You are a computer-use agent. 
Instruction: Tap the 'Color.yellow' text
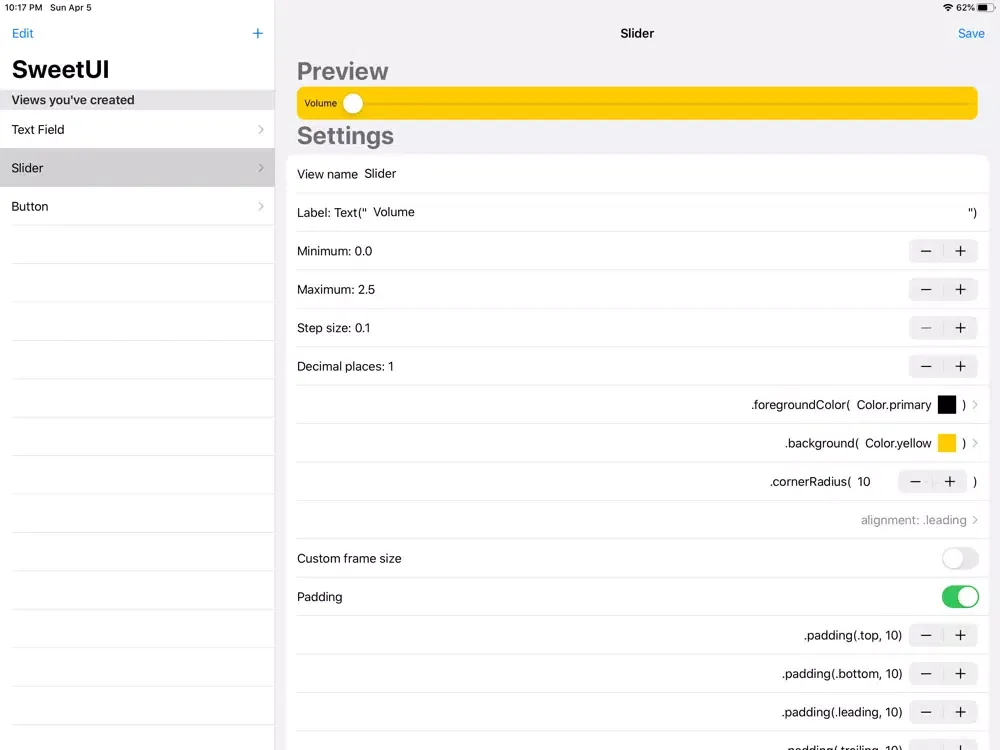click(898, 443)
